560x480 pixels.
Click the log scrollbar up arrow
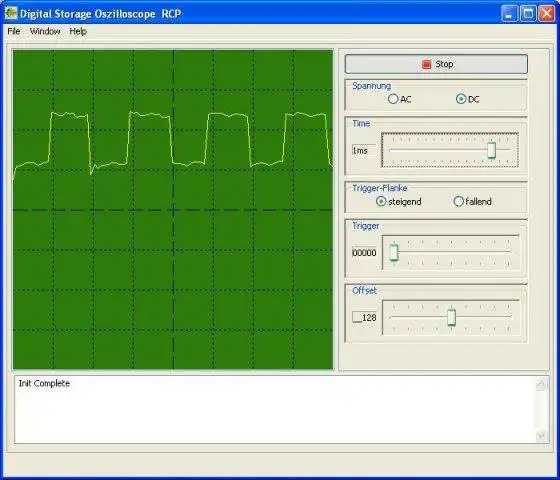(541, 384)
